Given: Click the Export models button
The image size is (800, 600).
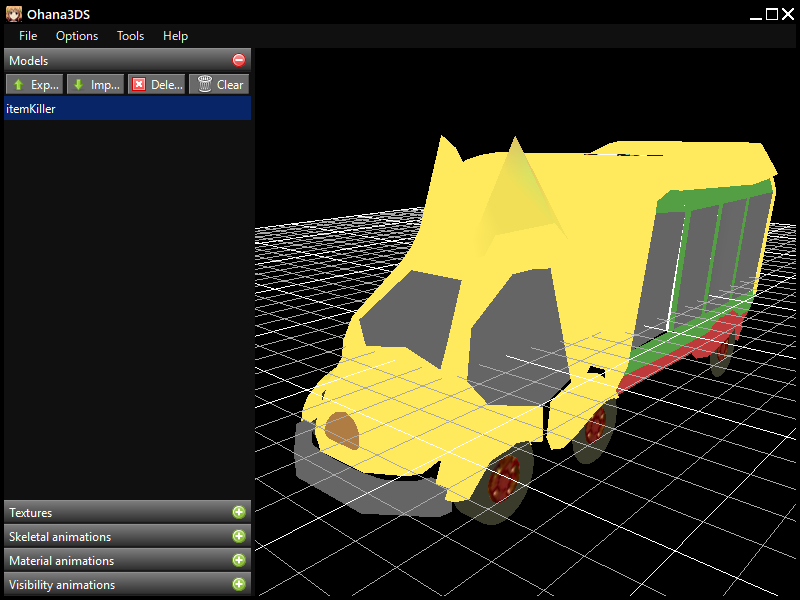Looking at the screenshot, I should tap(35, 85).
